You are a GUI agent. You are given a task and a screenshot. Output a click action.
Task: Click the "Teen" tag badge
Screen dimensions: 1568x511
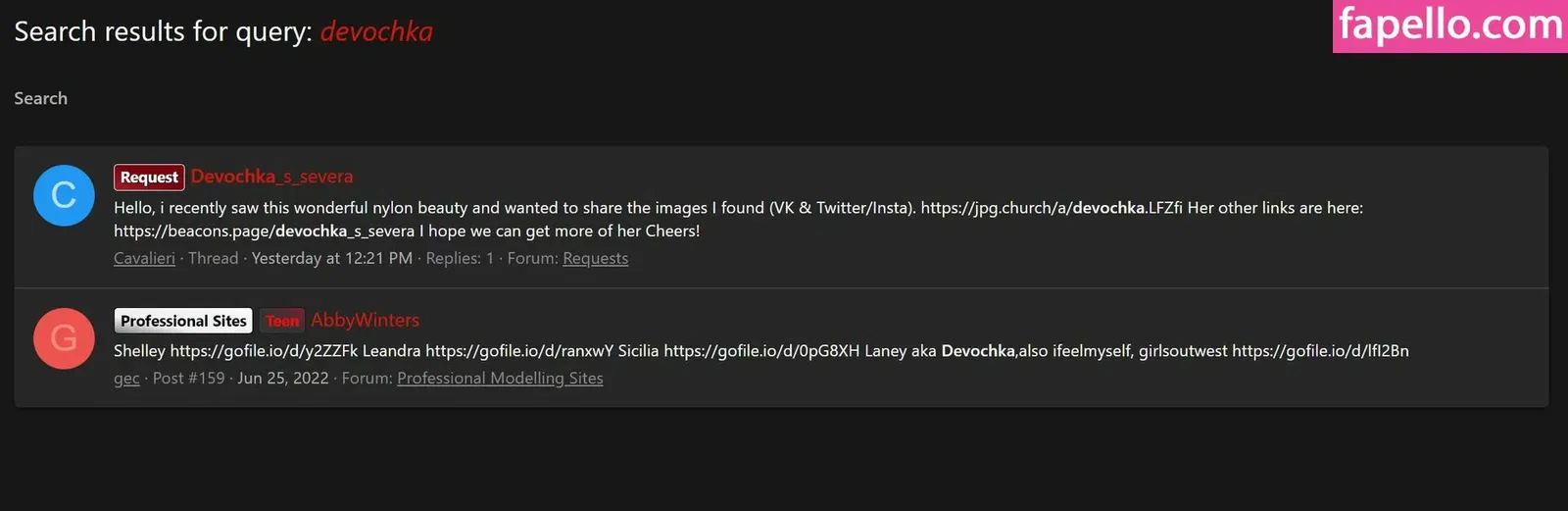coord(282,321)
